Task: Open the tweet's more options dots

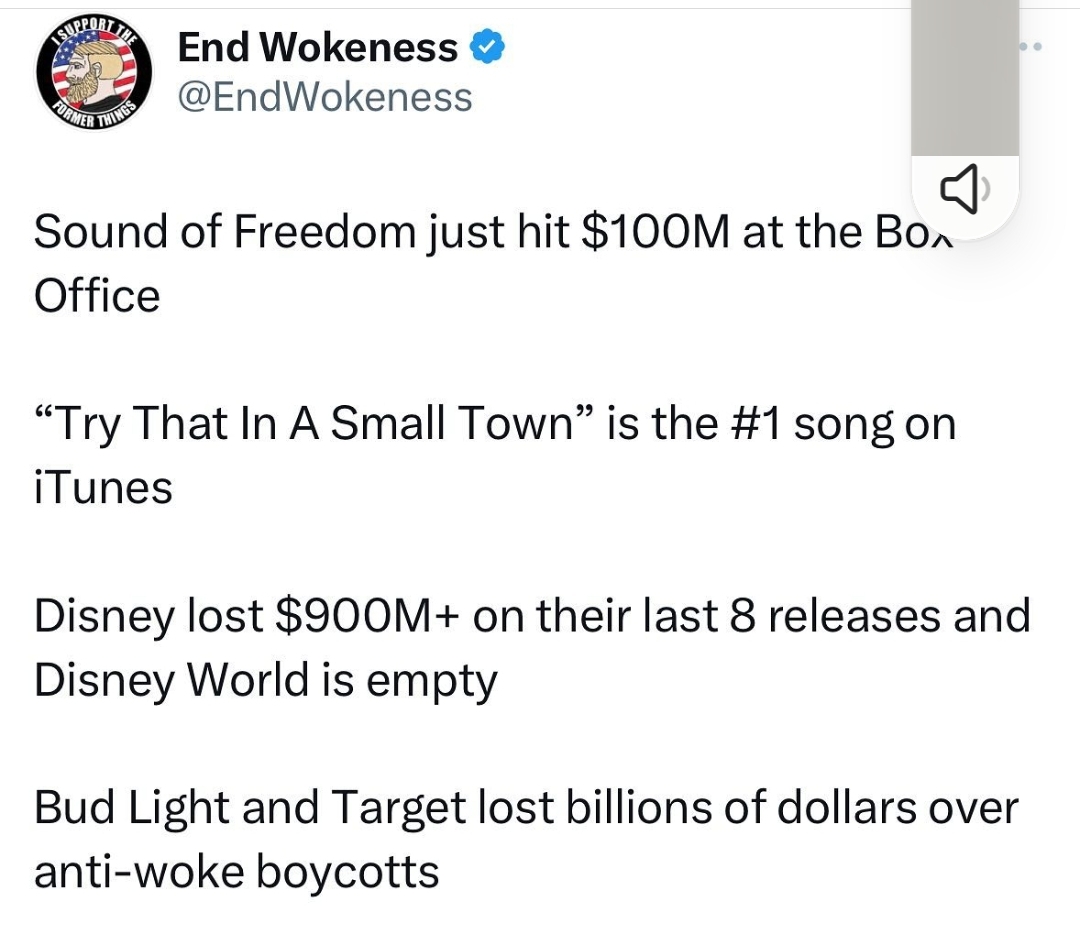Action: pyautogui.click(x=1031, y=47)
